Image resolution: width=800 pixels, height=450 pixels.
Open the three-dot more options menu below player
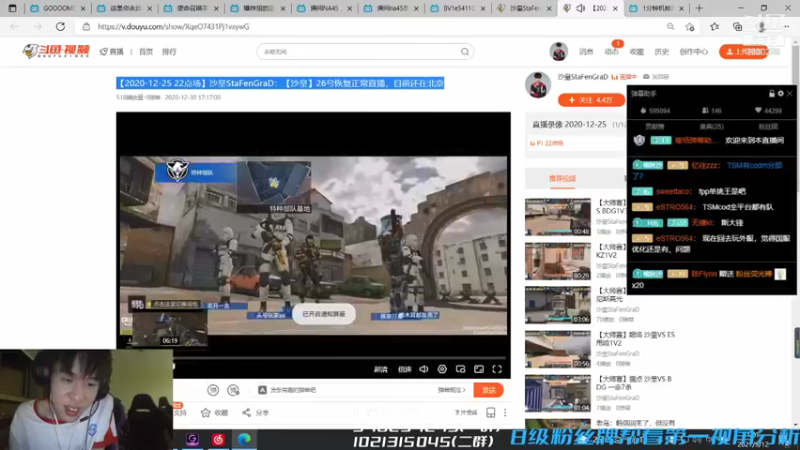[x=505, y=412]
